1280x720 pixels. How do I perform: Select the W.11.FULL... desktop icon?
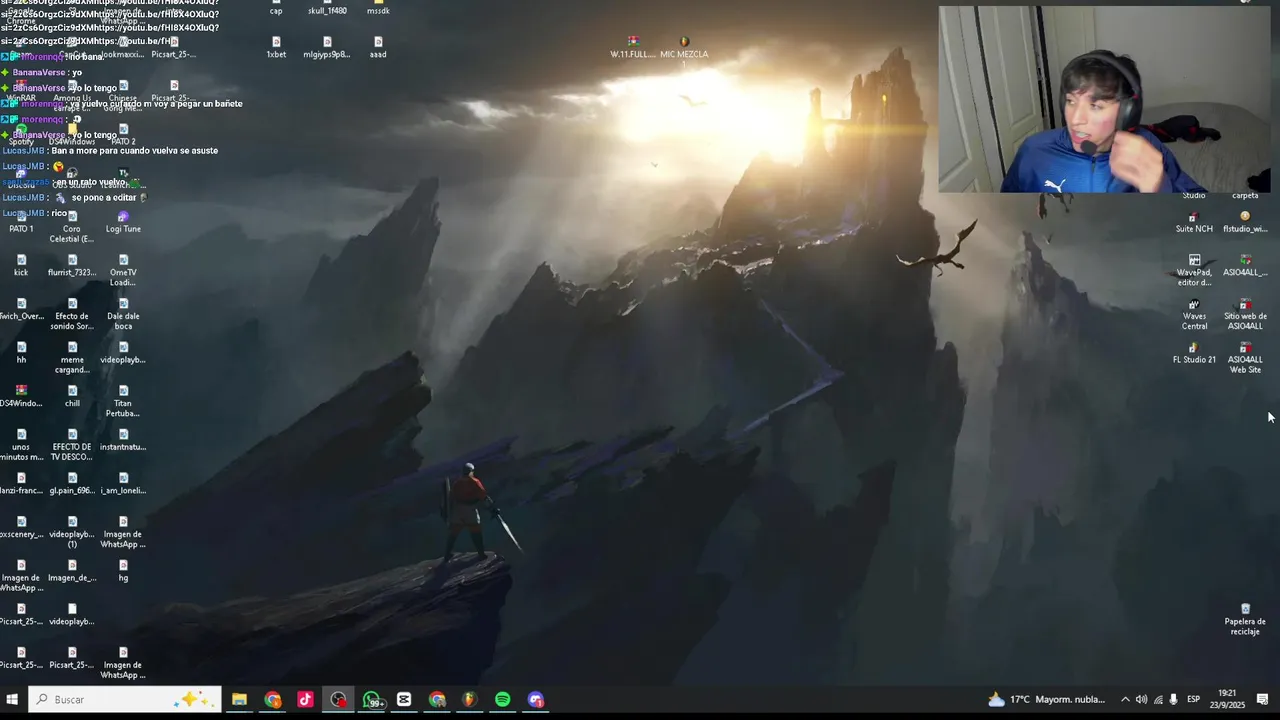click(x=633, y=47)
